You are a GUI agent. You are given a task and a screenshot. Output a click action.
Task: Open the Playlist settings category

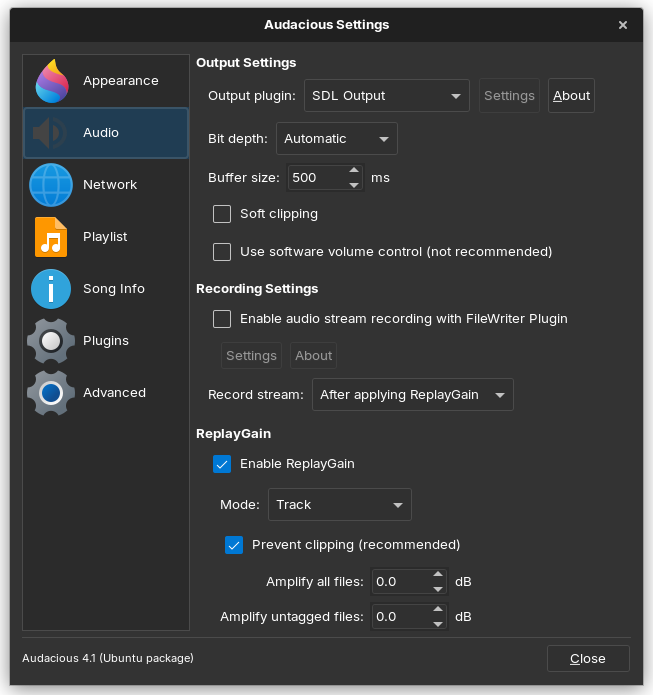[x=105, y=237]
